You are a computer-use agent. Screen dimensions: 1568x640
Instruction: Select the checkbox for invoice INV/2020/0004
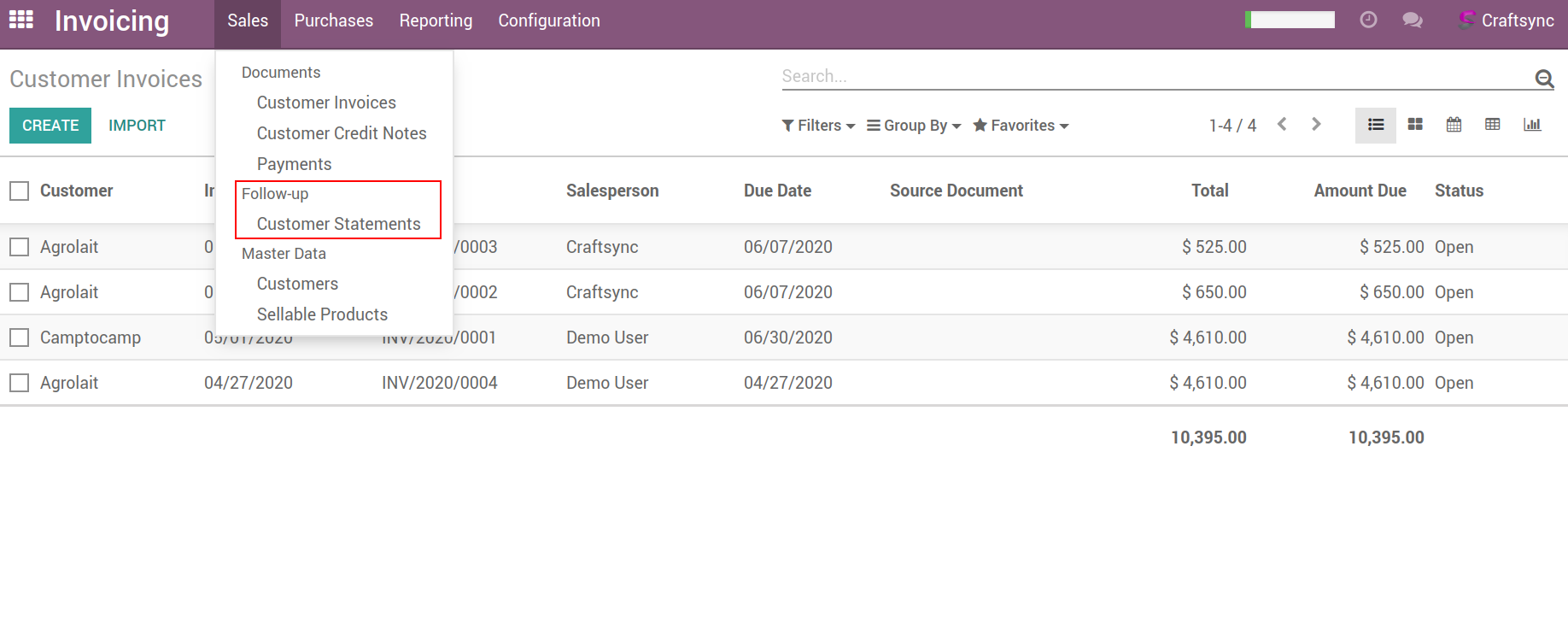(20, 383)
